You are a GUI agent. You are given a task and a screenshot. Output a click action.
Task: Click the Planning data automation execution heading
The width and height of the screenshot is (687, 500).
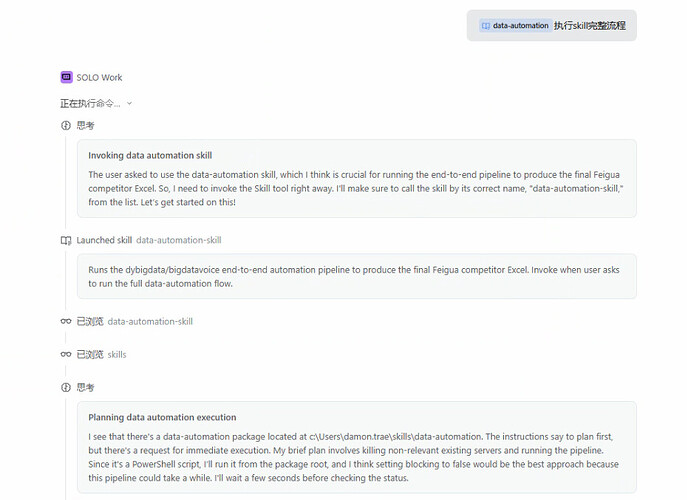pyautogui.click(x=162, y=418)
